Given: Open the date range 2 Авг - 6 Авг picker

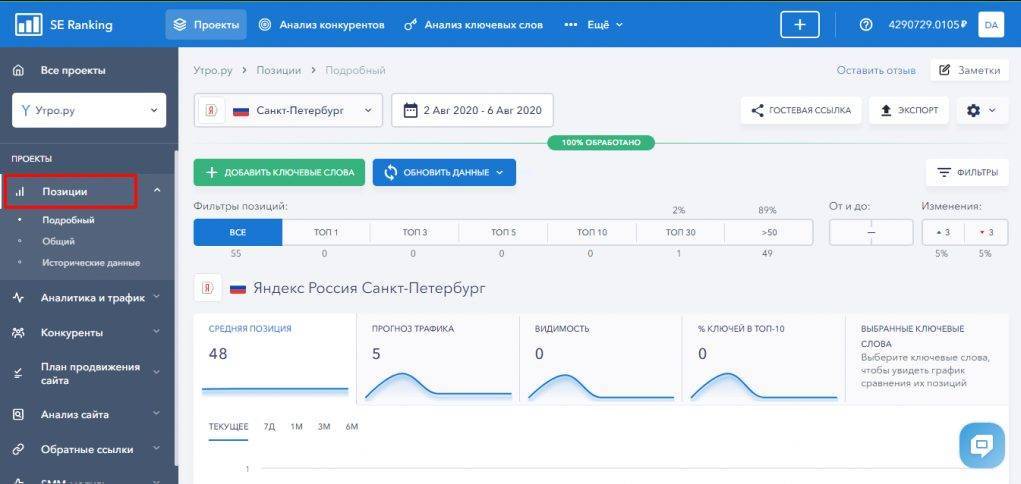Looking at the screenshot, I should click(472, 111).
